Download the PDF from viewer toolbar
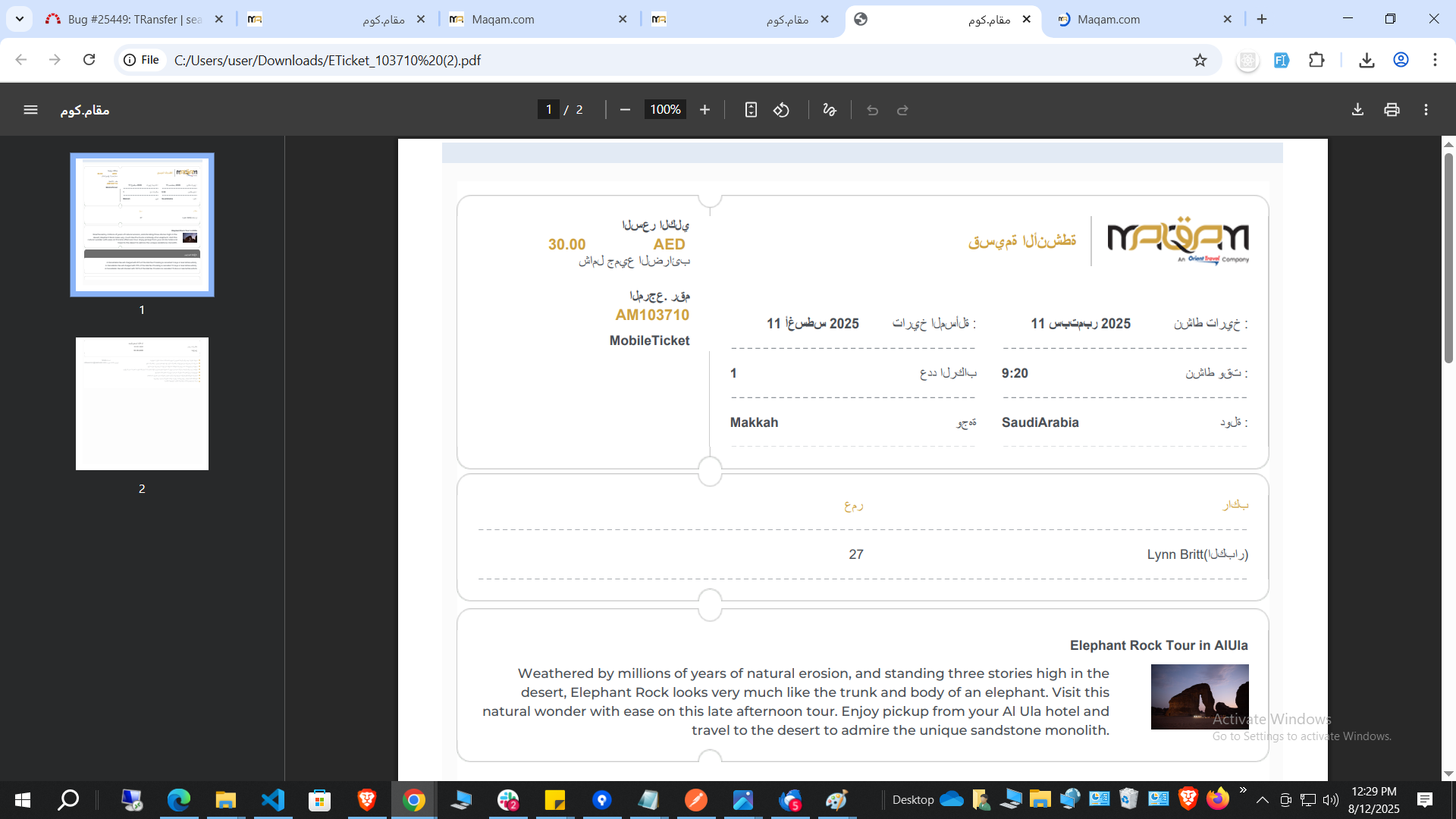The image size is (1456, 819). click(1357, 110)
